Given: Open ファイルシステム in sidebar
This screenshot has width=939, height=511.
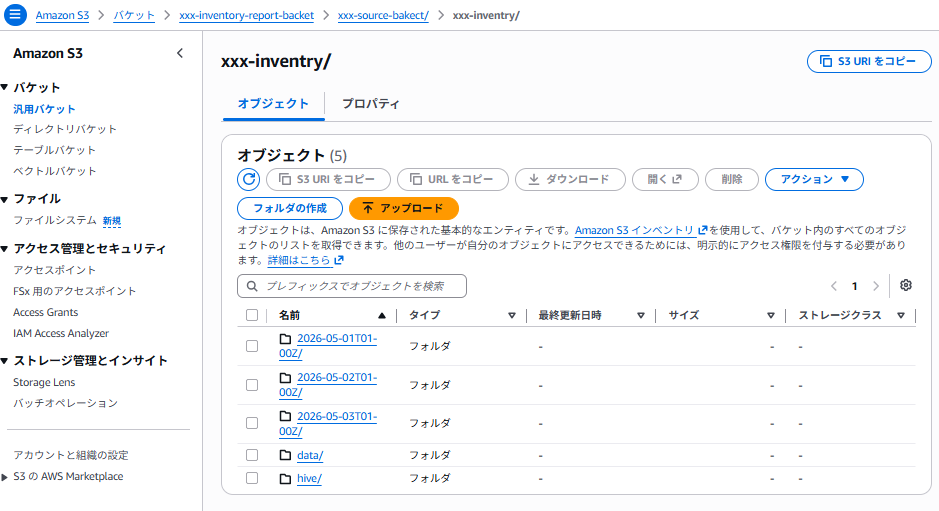Looking at the screenshot, I should (54, 220).
